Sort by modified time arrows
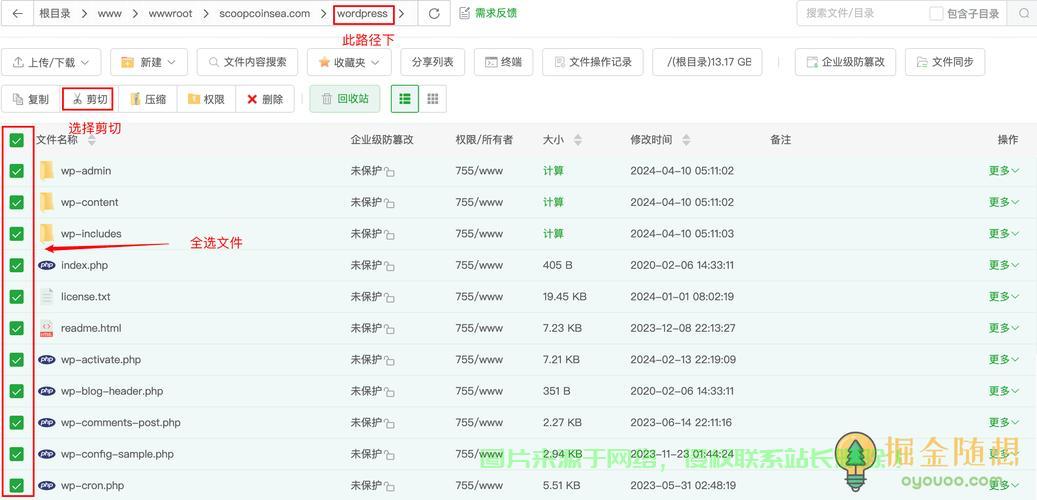 [686, 140]
